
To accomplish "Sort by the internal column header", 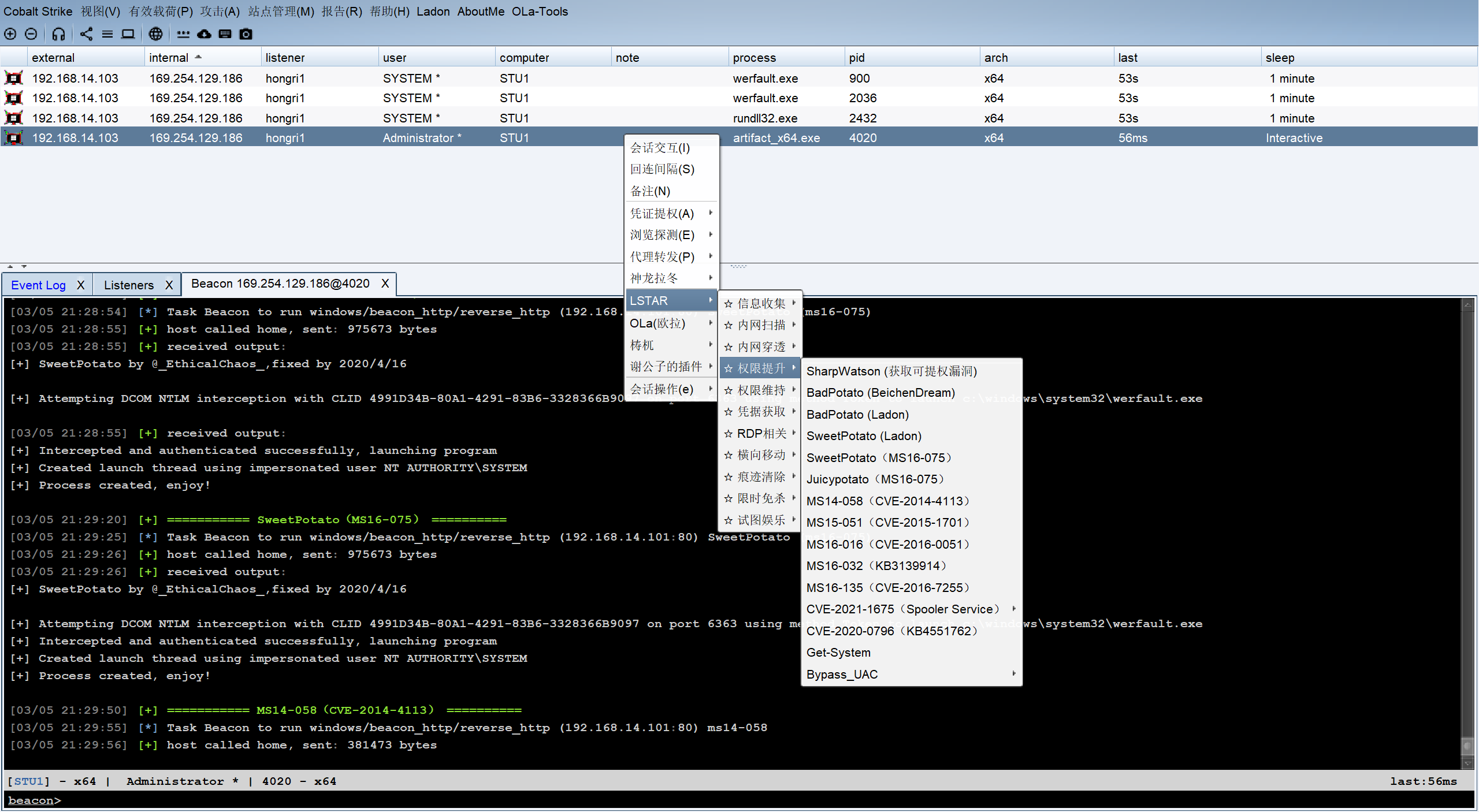I will pos(169,58).
